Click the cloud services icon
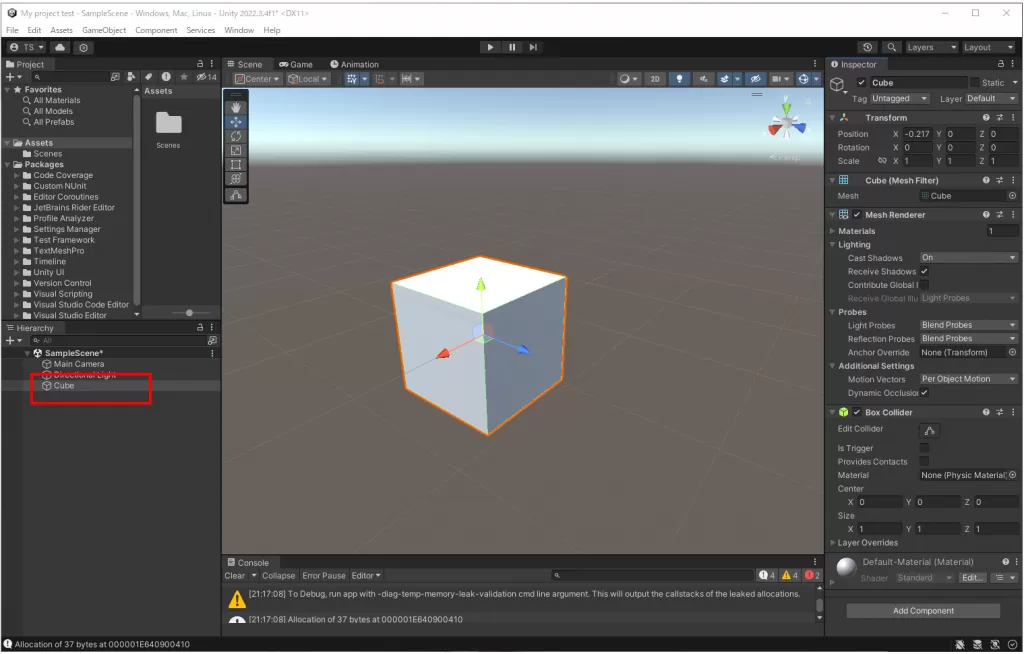The image size is (1024, 654). click(60, 47)
